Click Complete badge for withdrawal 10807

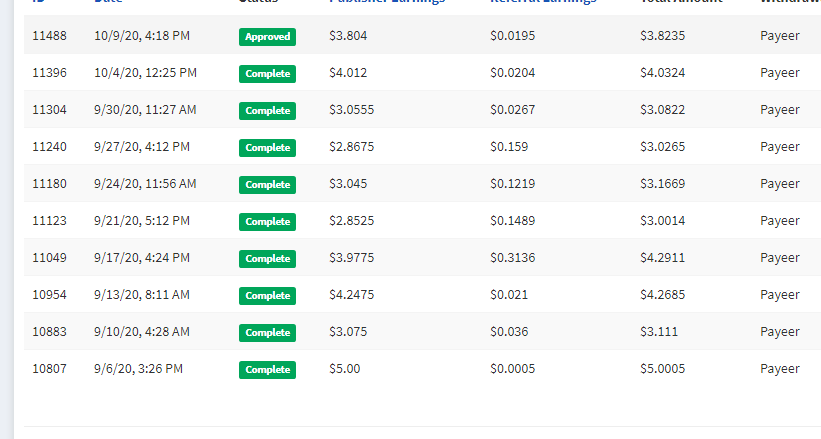267,370
